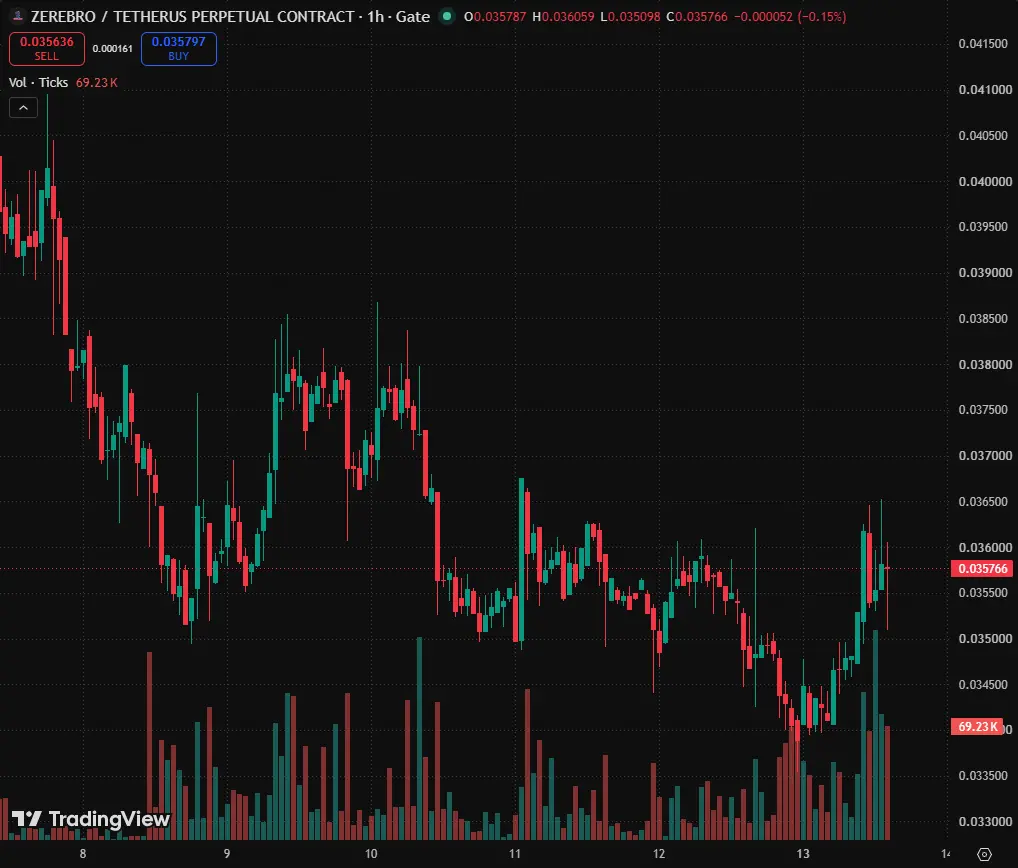Select the Vol · Ticks indicator label

click(x=38, y=82)
